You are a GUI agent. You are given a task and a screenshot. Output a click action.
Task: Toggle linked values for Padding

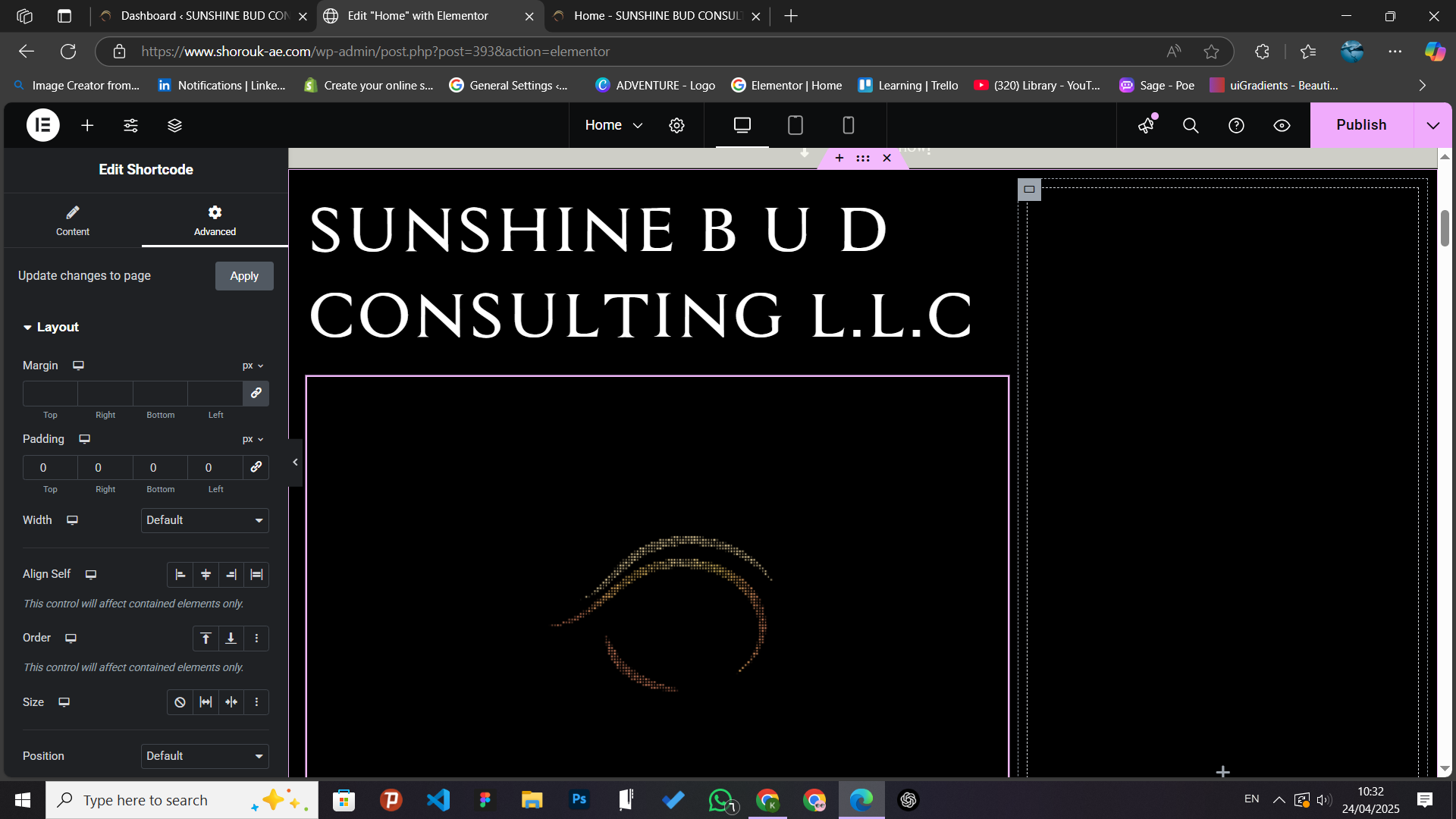point(256,467)
